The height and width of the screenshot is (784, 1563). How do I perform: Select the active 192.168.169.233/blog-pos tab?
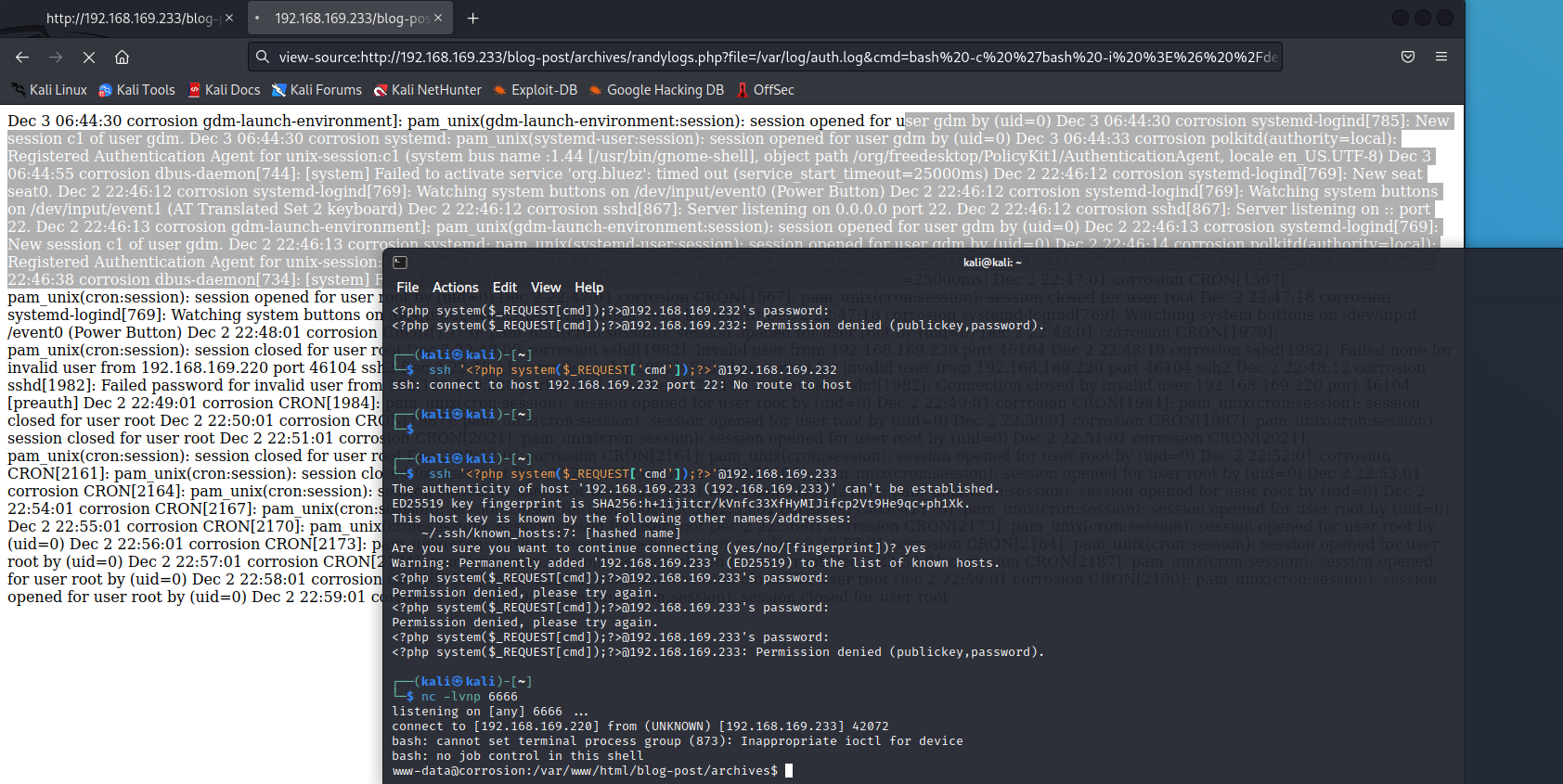pyautogui.click(x=351, y=18)
